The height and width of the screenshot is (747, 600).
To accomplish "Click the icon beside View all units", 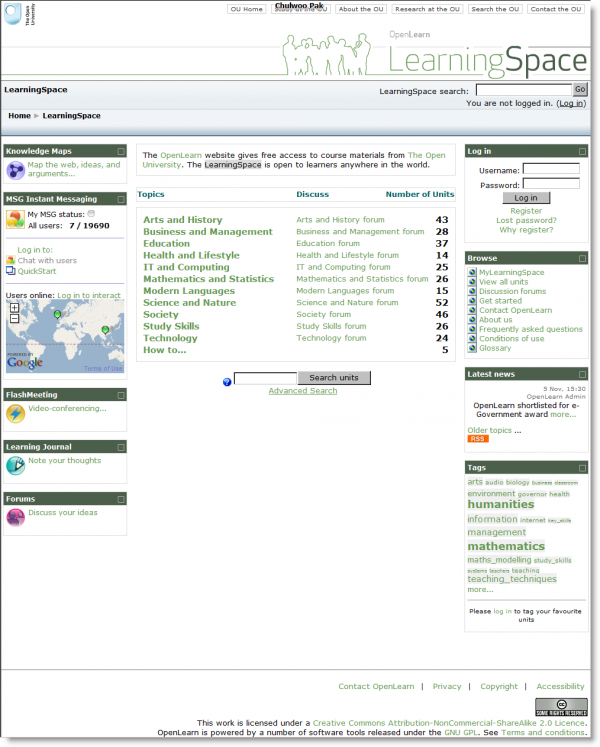I will click(x=472, y=282).
